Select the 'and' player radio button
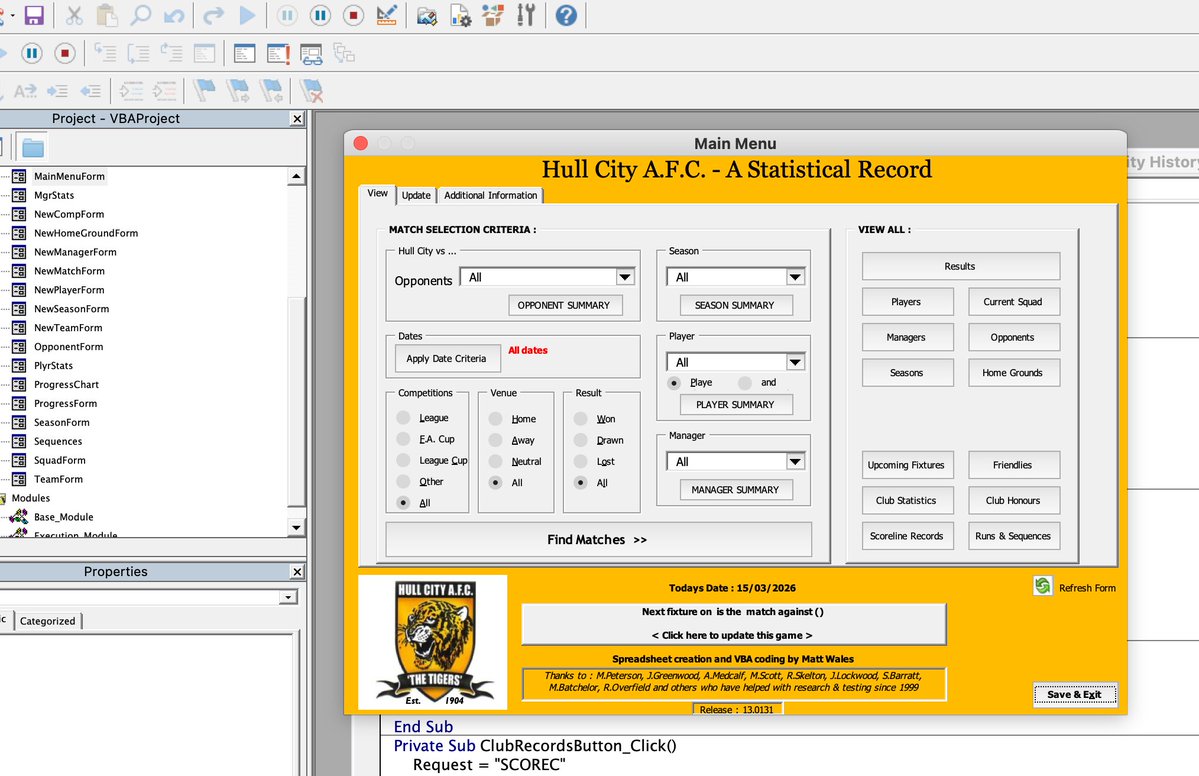 pos(745,382)
